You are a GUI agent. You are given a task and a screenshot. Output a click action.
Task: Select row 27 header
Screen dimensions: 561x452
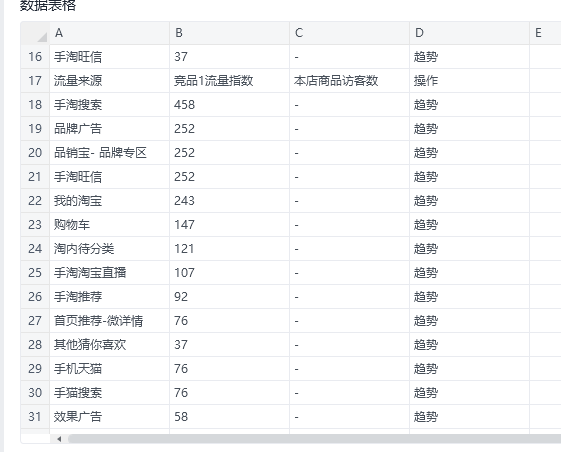tap(35, 320)
